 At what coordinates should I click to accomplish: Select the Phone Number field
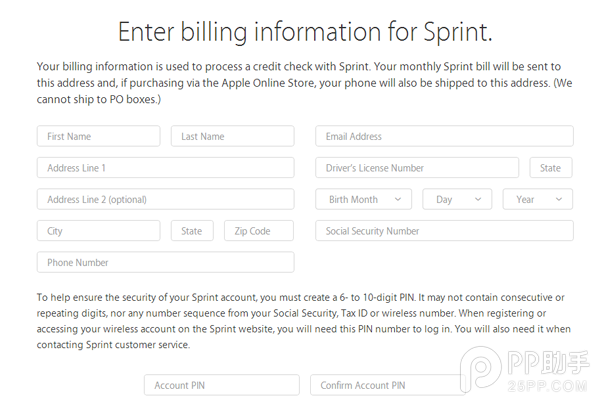point(165,262)
